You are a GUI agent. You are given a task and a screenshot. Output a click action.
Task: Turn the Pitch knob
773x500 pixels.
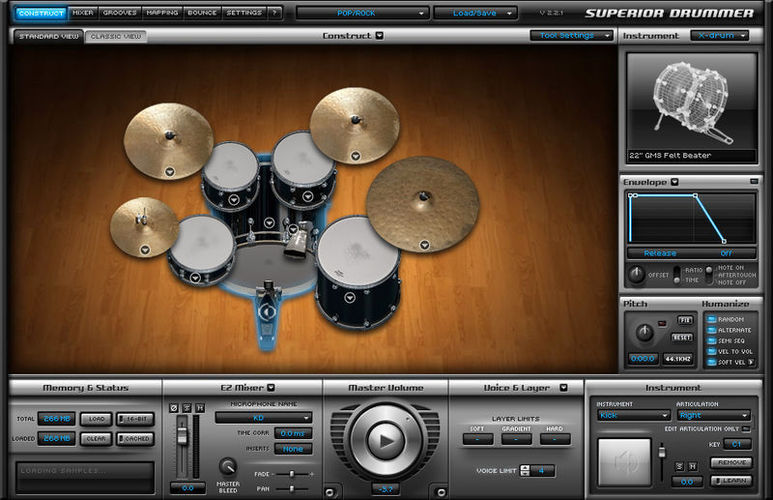pos(644,333)
